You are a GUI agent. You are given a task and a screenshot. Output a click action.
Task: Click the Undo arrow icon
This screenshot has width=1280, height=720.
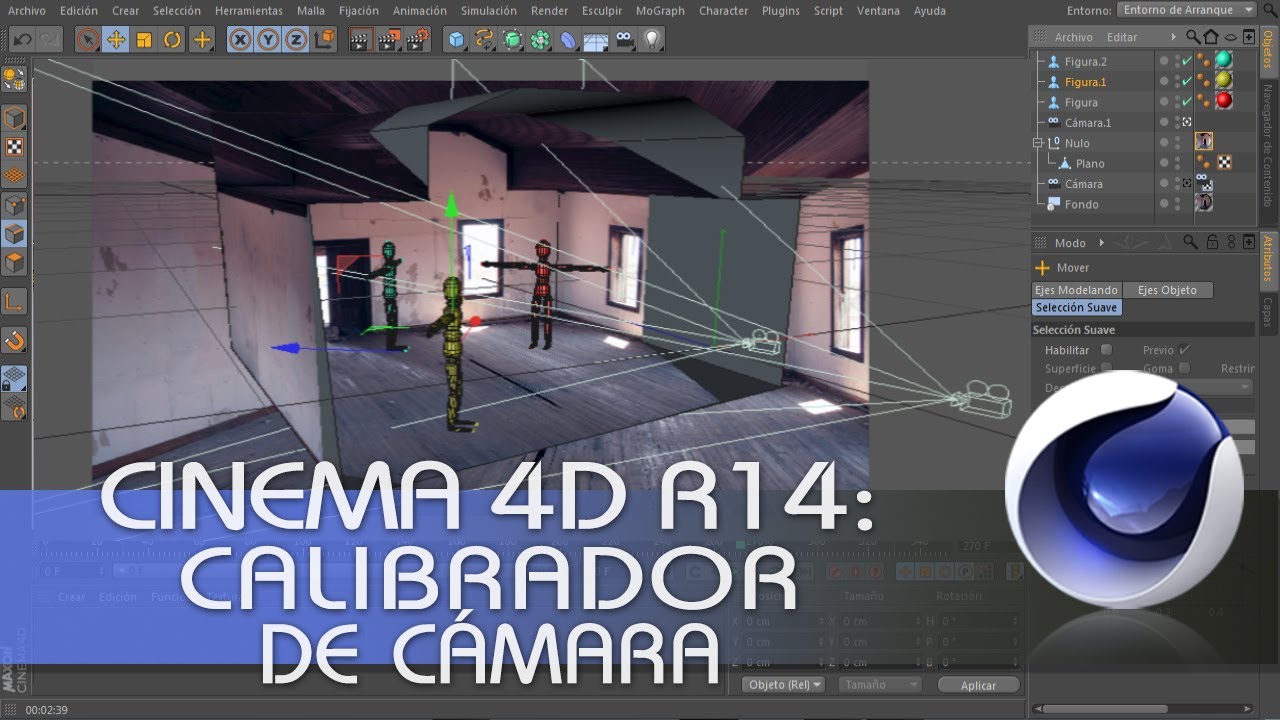click(x=22, y=40)
